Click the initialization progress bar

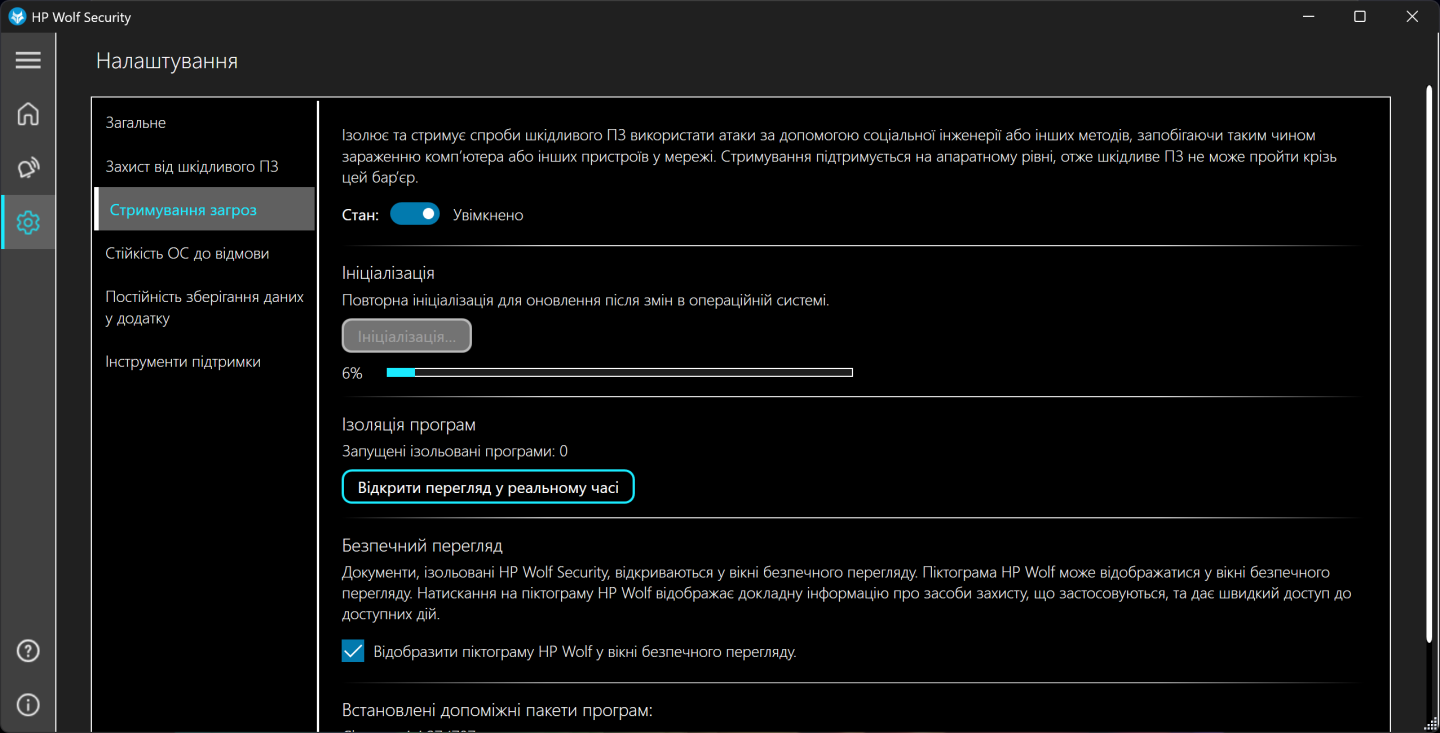[x=619, y=373]
